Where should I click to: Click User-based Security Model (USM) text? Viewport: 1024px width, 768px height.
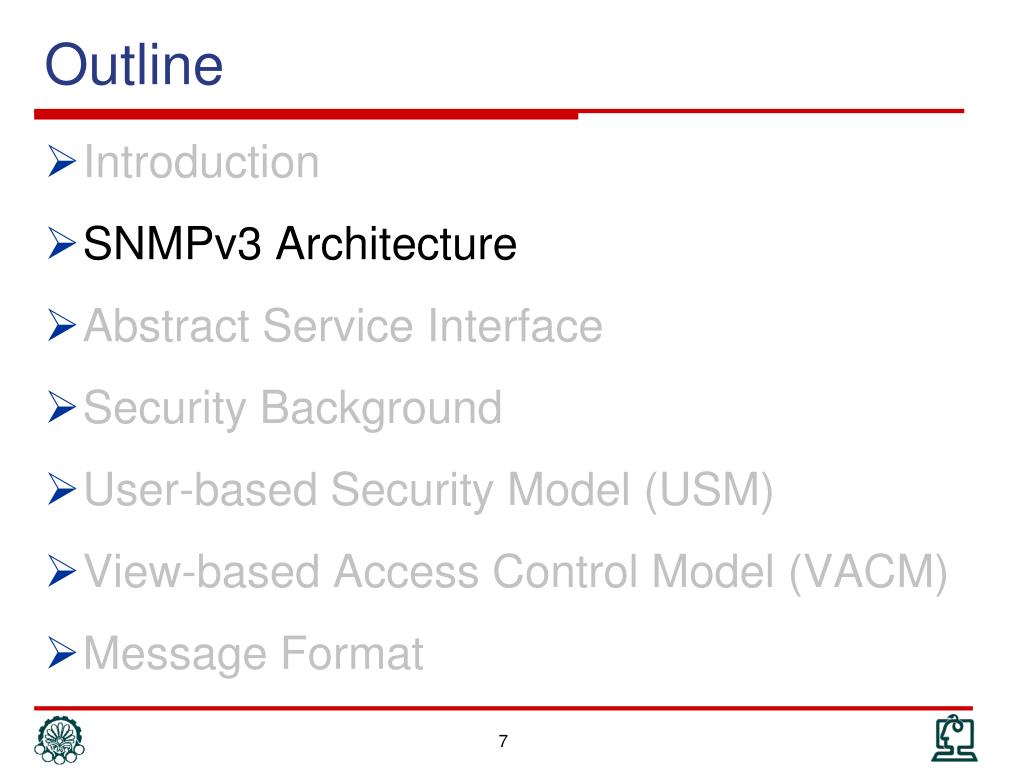click(x=428, y=490)
